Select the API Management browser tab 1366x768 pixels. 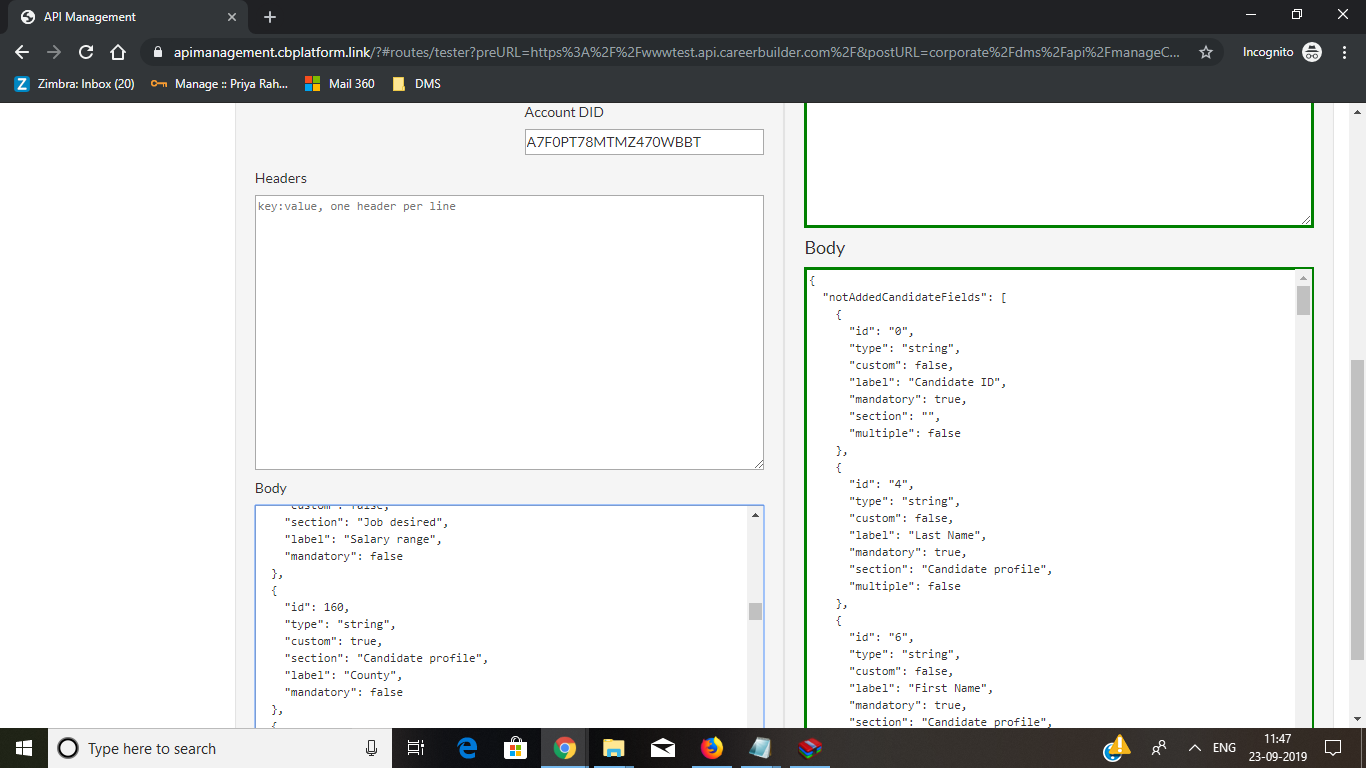point(120,16)
